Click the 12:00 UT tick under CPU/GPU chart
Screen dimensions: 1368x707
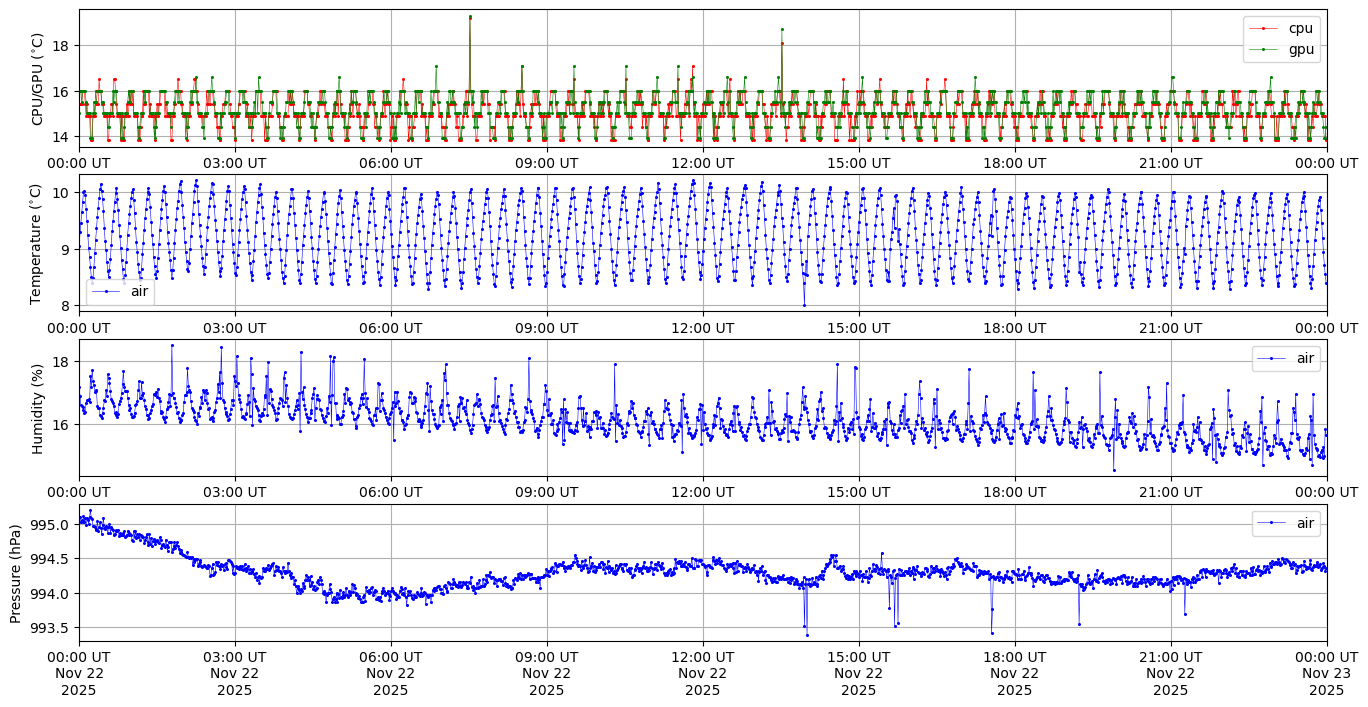tap(703, 162)
